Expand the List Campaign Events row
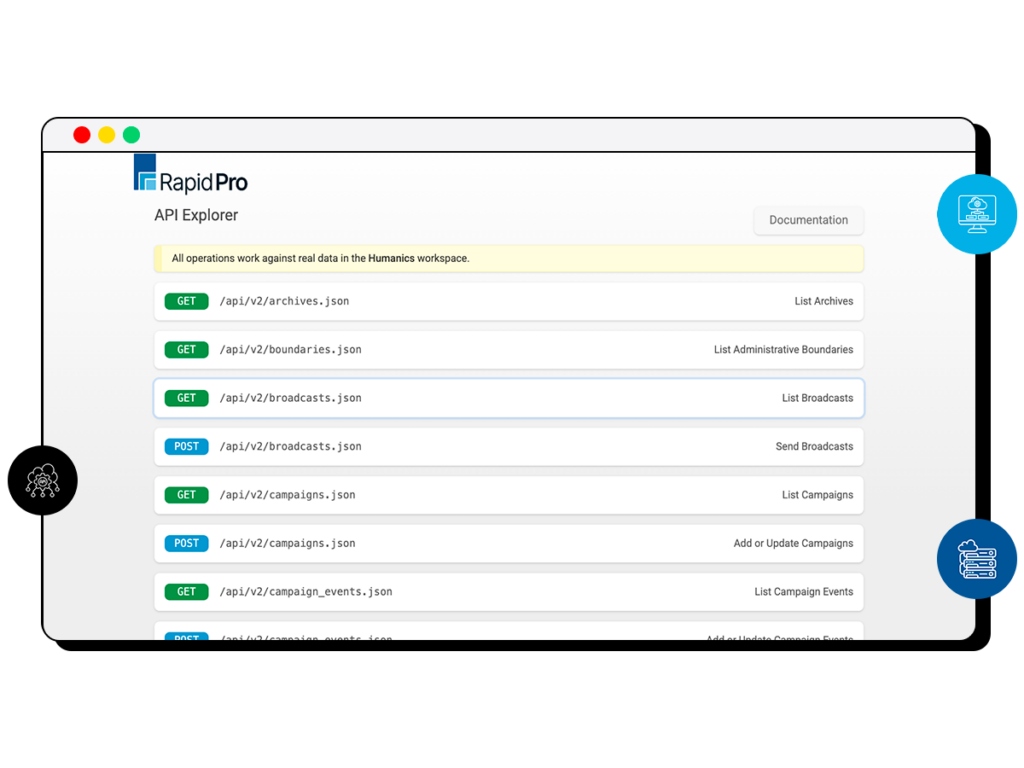The height and width of the screenshot is (768, 1024). coord(509,591)
